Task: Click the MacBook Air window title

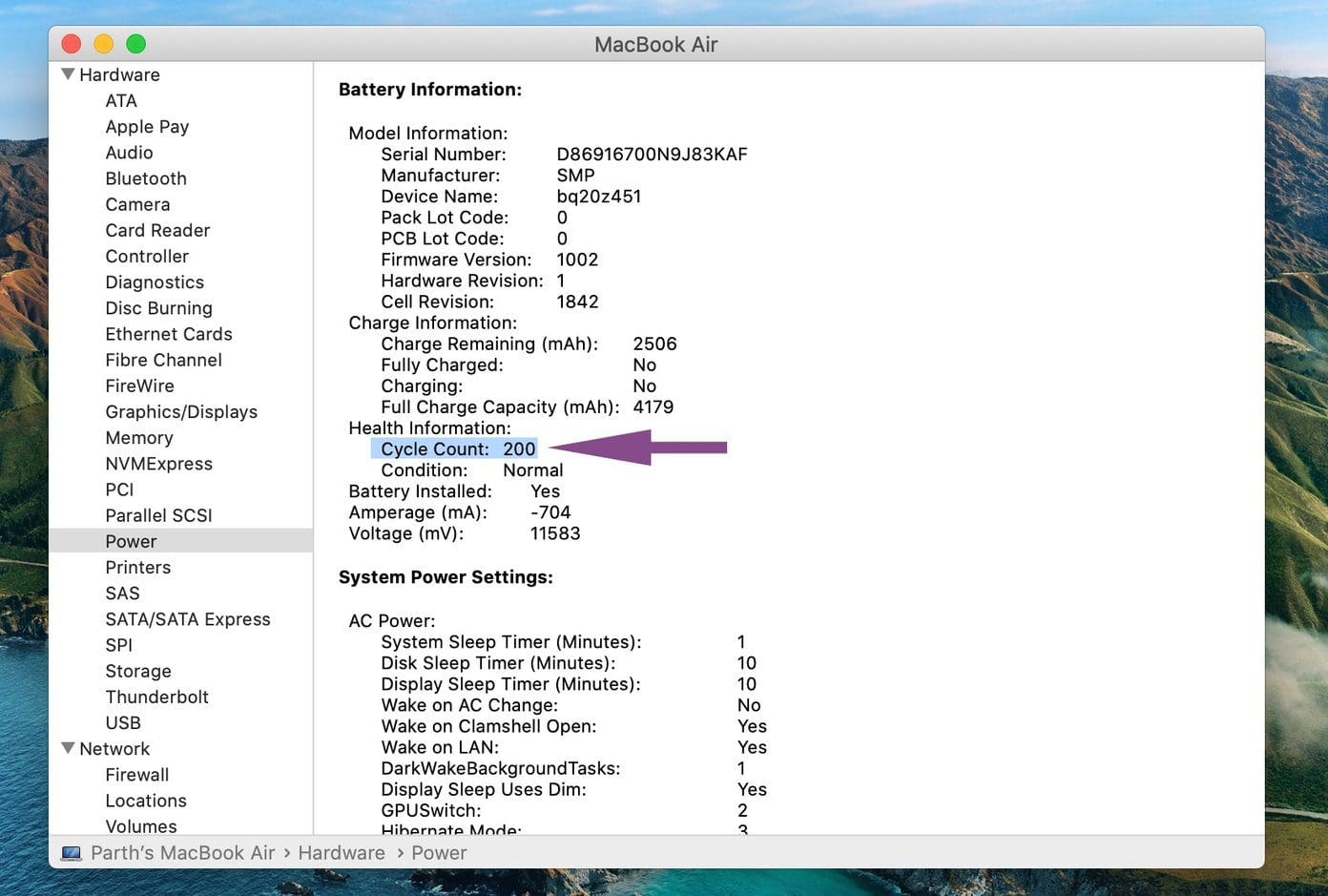Action: click(656, 45)
